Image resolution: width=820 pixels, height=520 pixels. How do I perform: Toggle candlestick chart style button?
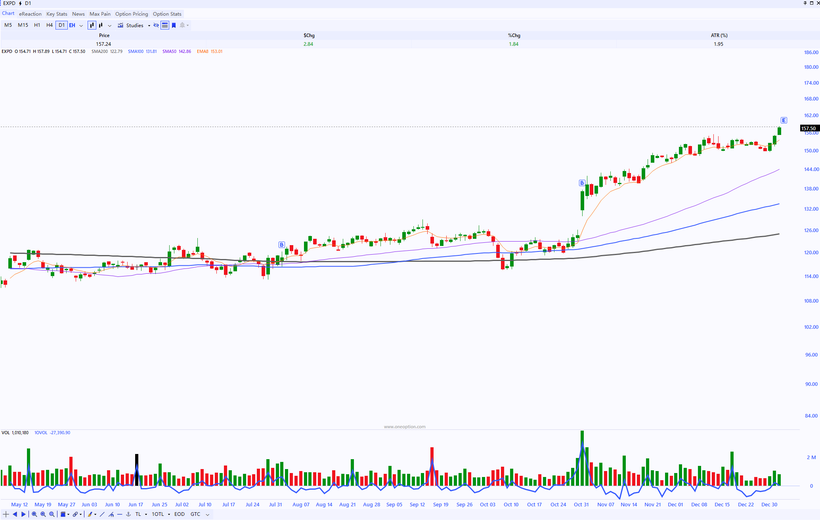(92, 25)
